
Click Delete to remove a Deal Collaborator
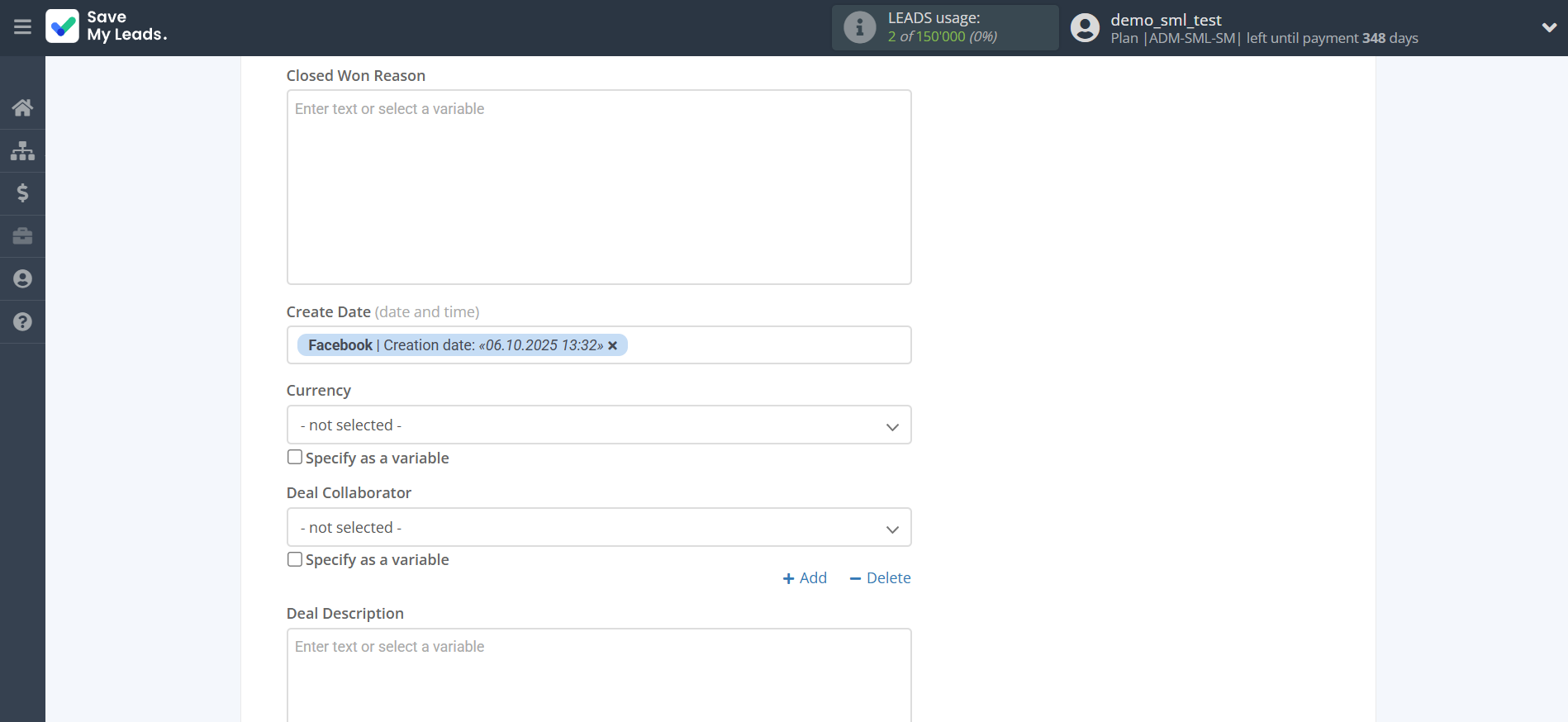coord(880,578)
